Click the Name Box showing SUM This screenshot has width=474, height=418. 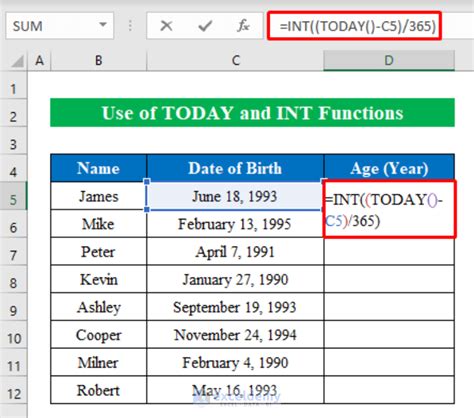coord(60,26)
